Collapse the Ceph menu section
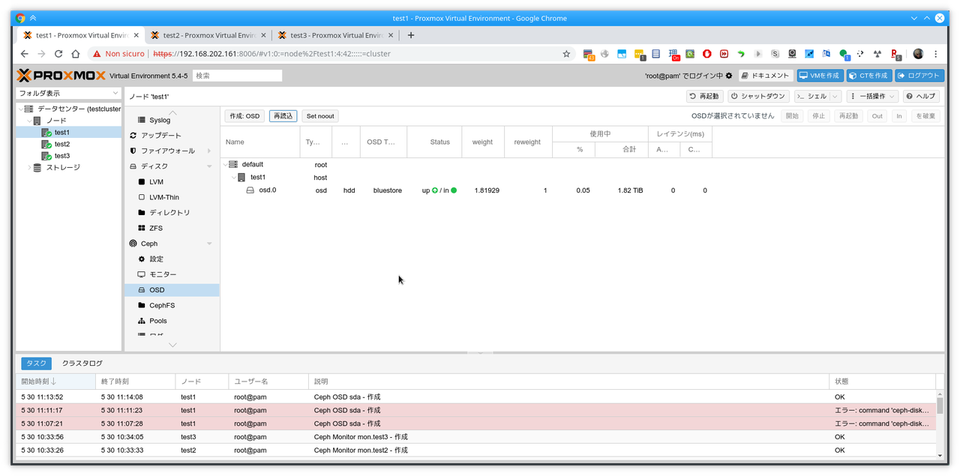960x476 pixels. 209,244
